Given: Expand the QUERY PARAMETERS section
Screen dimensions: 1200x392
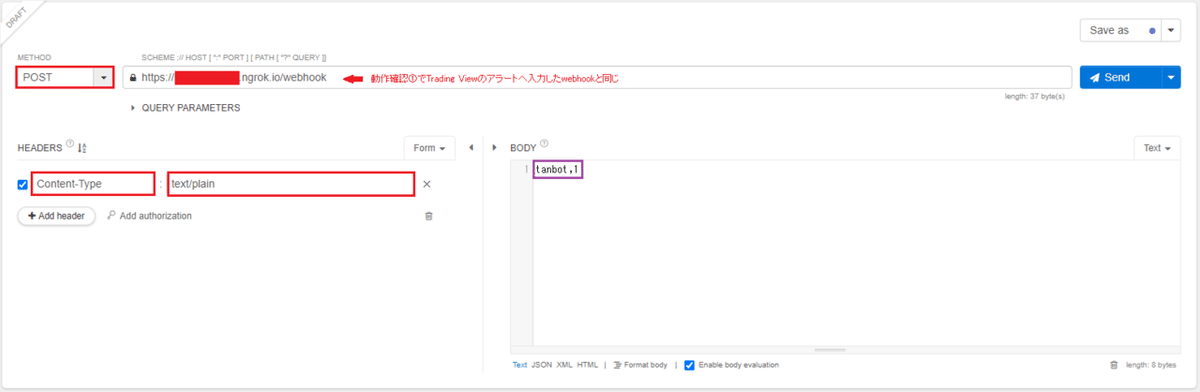Looking at the screenshot, I should [185, 108].
